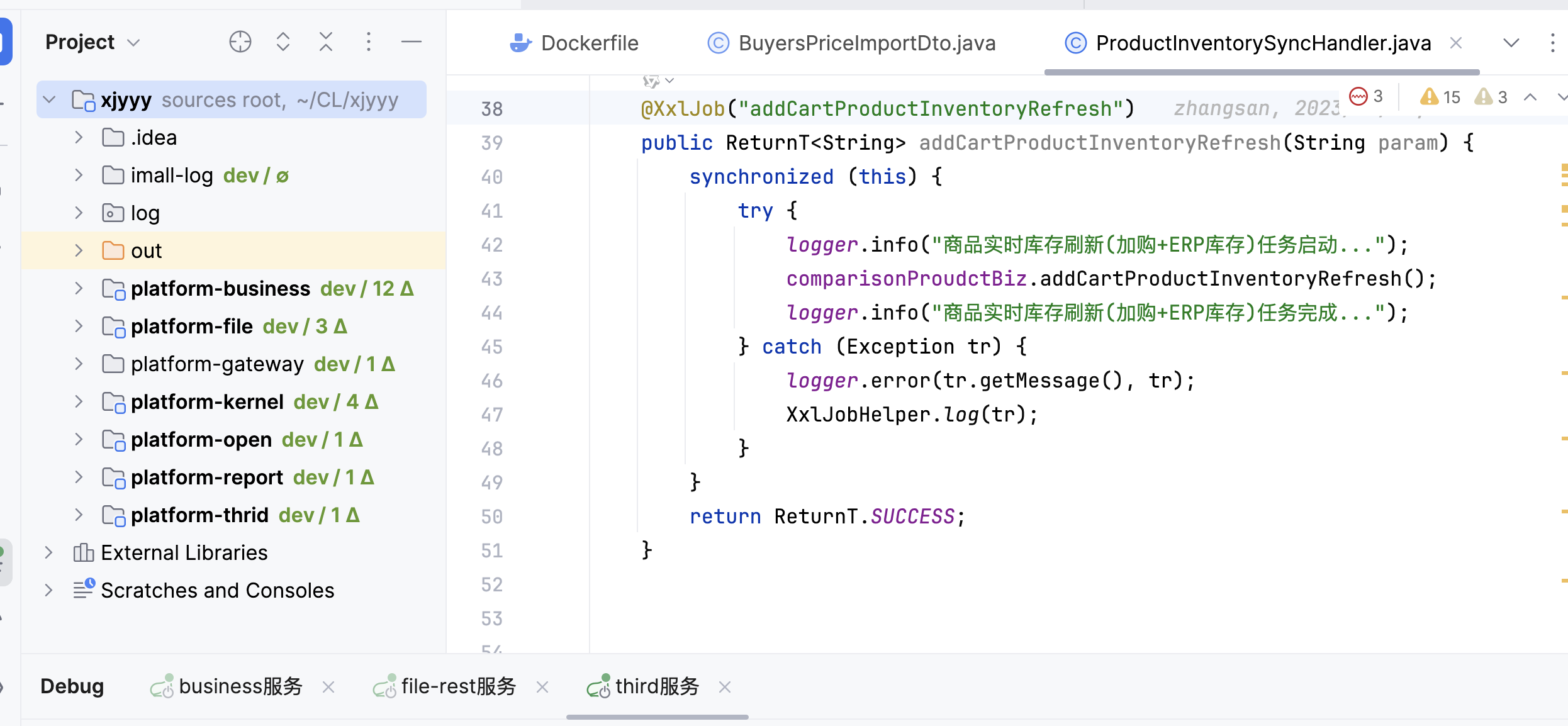Select platform-thrid module icon

[114, 515]
